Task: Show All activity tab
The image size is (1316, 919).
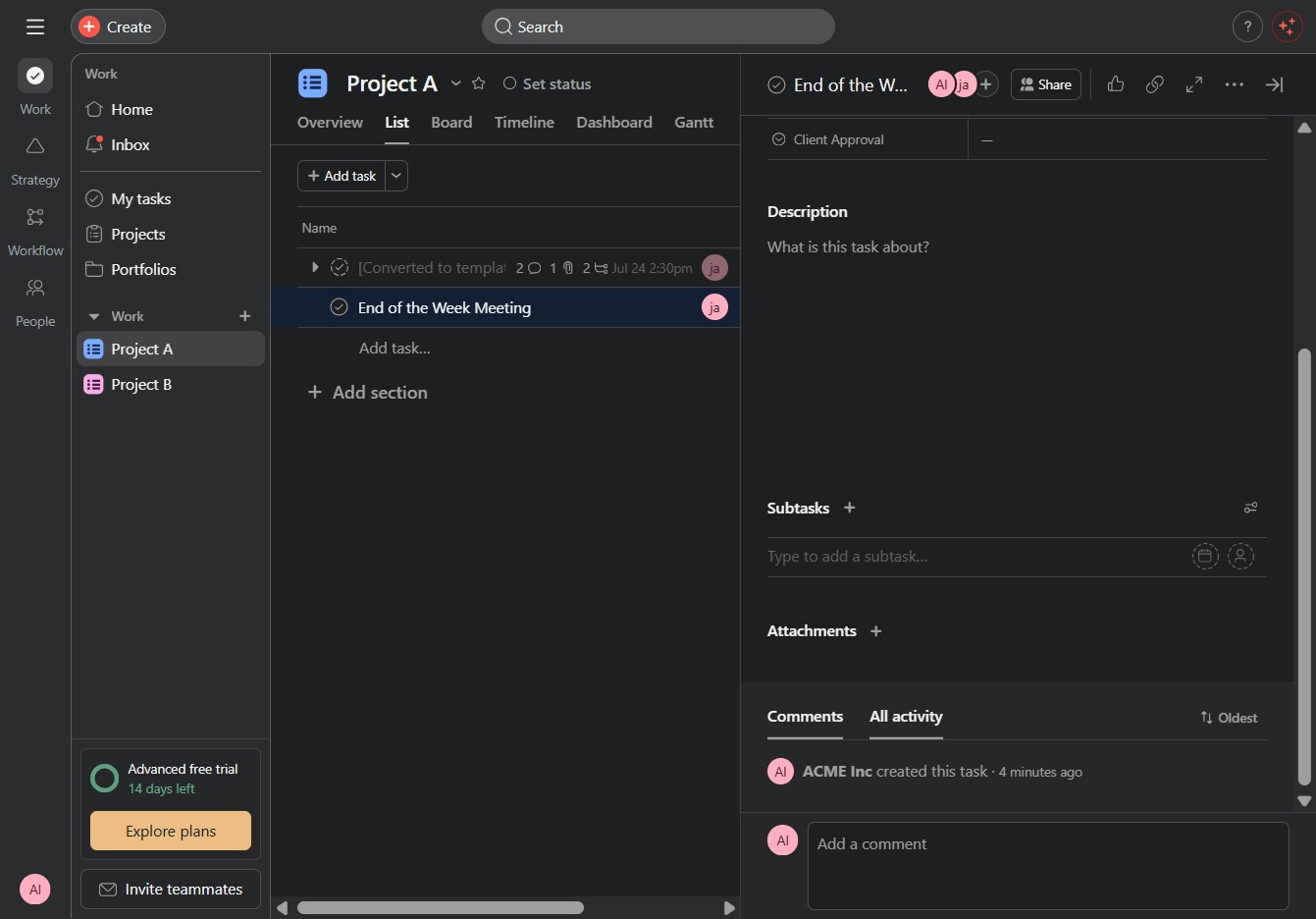Action: pyautogui.click(x=906, y=717)
